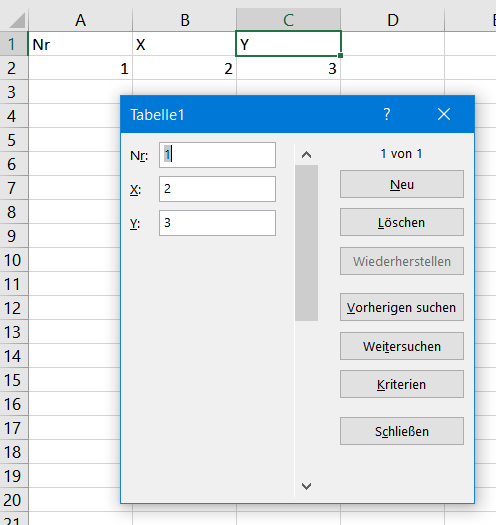Click the Schließen button
Viewport: 496px width, 525px height.
pyautogui.click(x=402, y=431)
